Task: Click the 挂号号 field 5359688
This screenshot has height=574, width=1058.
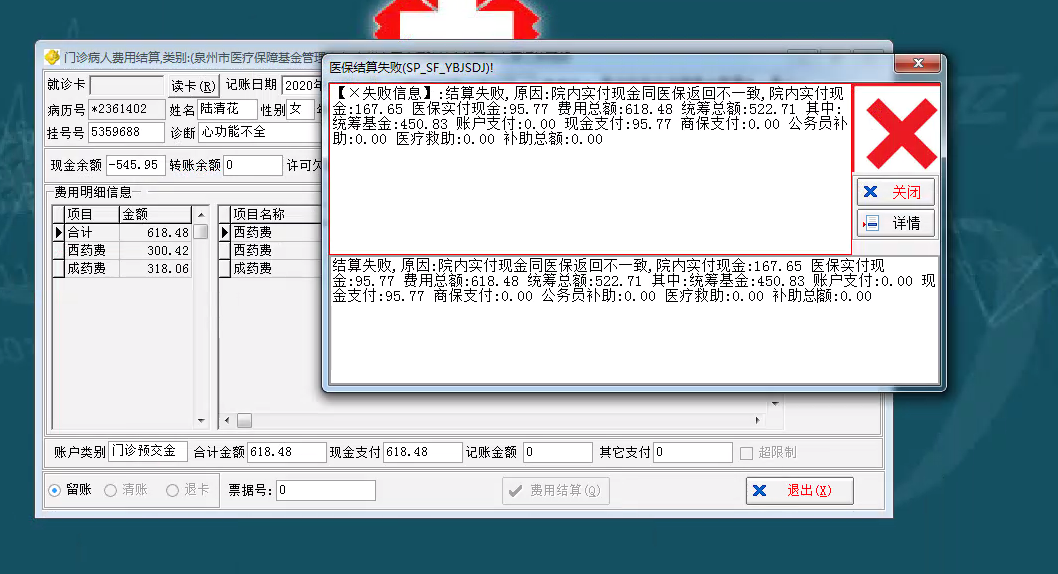Action: tap(127, 132)
